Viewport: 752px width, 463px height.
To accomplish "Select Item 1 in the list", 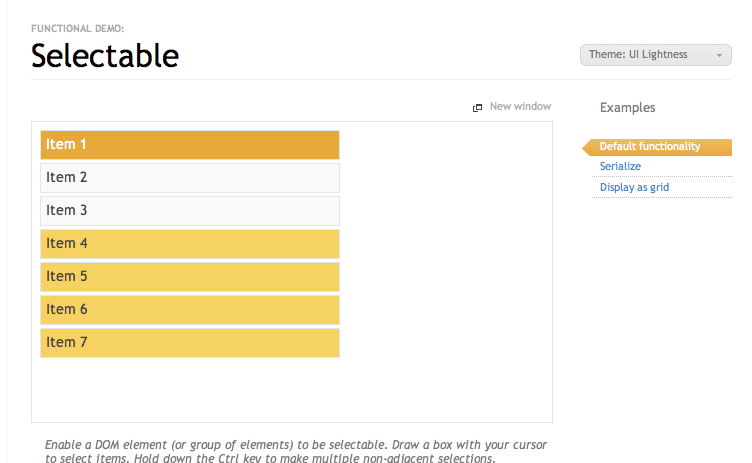I will click(x=190, y=145).
